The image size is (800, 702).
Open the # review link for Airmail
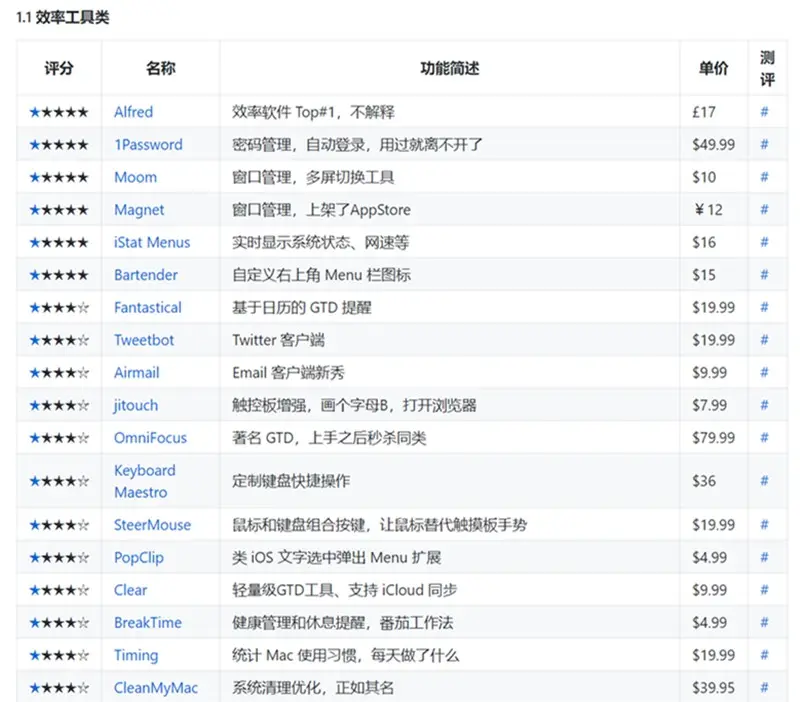tap(764, 373)
